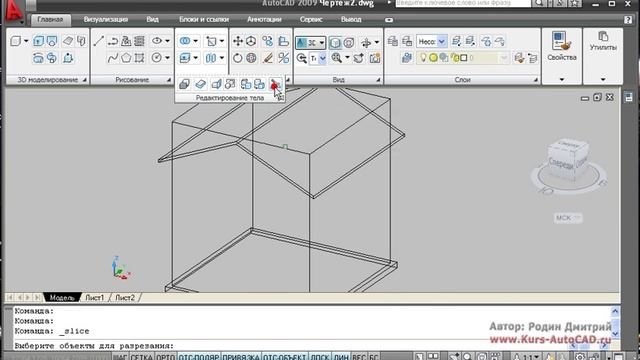Screen dimensions: 640x360
Task: Click the Thicken solid icon in flyout
Action: click(x=200, y=84)
